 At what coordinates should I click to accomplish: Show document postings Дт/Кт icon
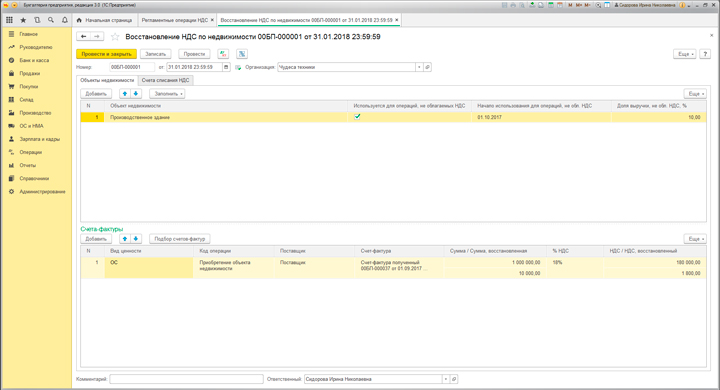tap(223, 54)
